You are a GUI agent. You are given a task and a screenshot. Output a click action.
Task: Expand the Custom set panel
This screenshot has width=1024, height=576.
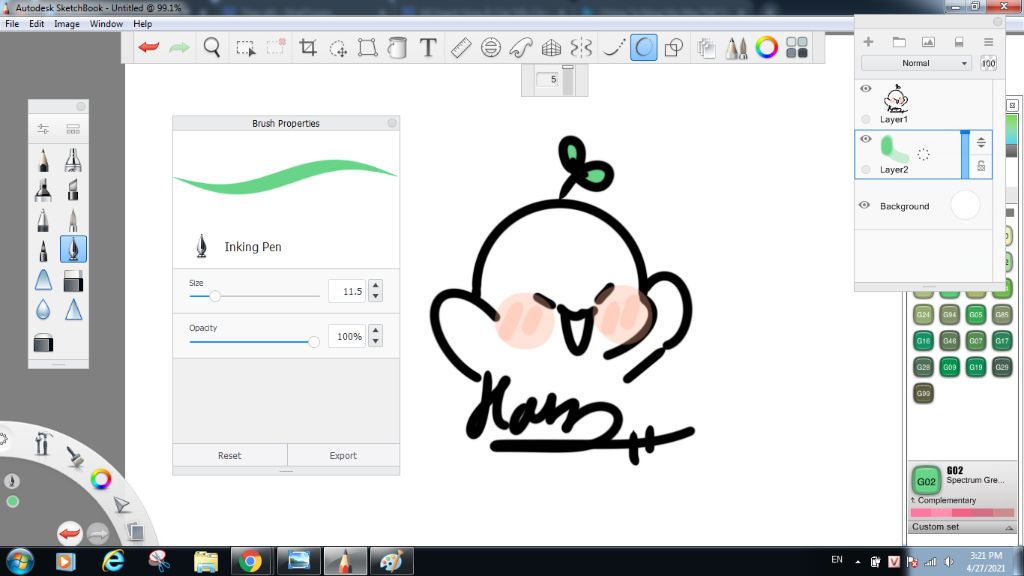coord(1009,527)
